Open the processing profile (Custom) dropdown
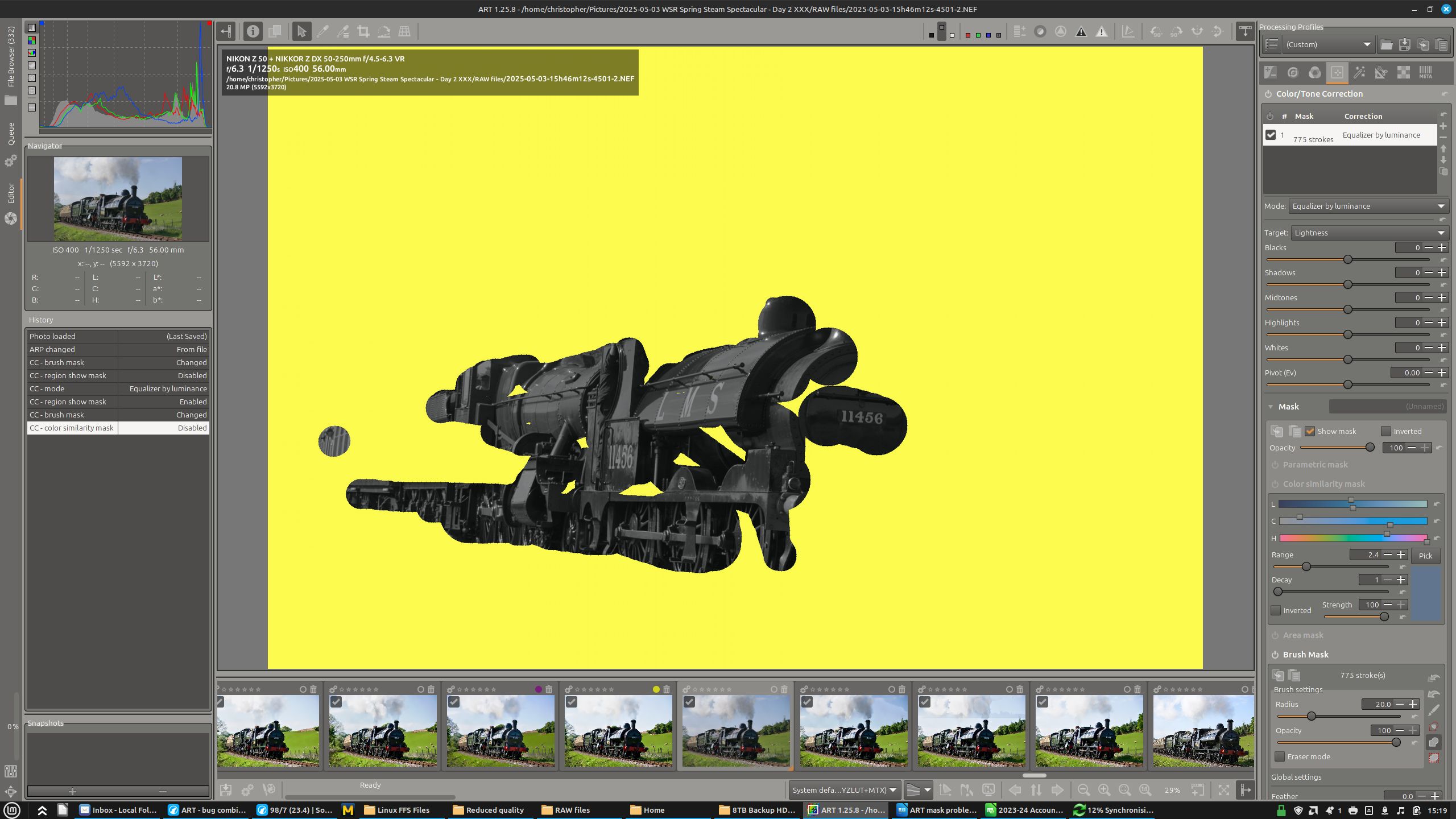The image size is (1456, 819). pyautogui.click(x=1328, y=44)
